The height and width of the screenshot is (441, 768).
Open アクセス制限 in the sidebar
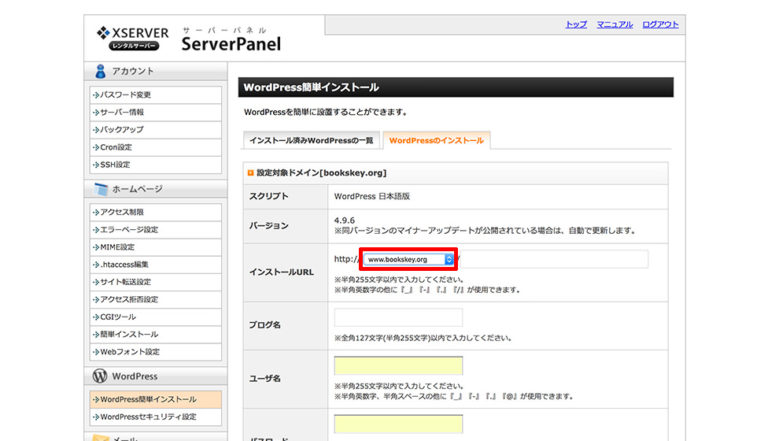coord(156,212)
